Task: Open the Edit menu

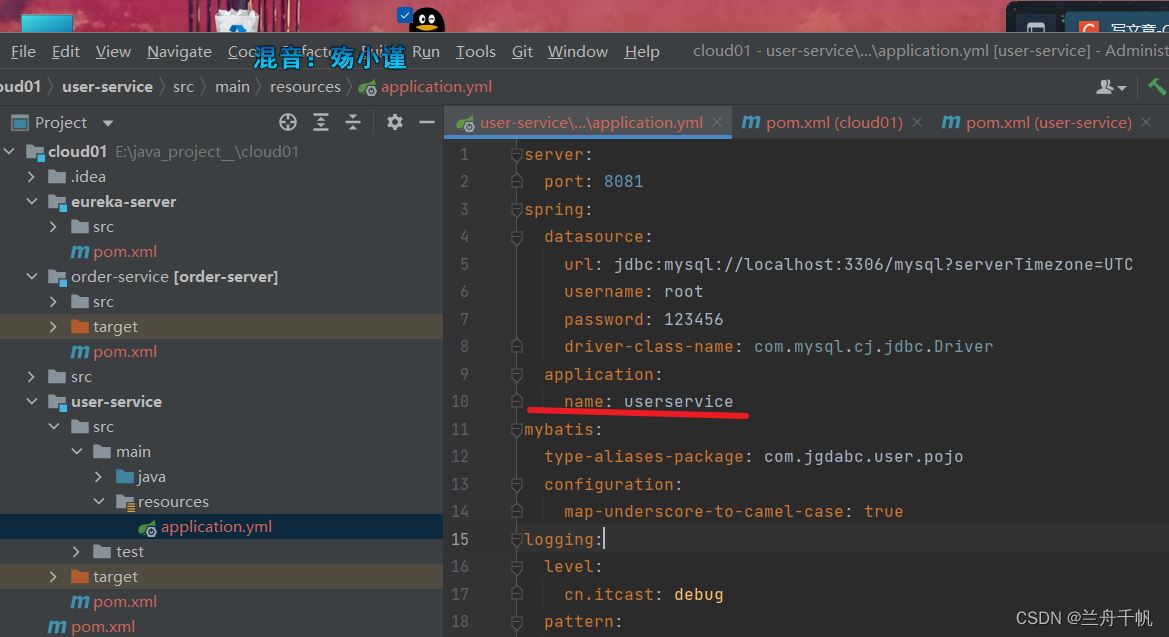Action: point(66,51)
